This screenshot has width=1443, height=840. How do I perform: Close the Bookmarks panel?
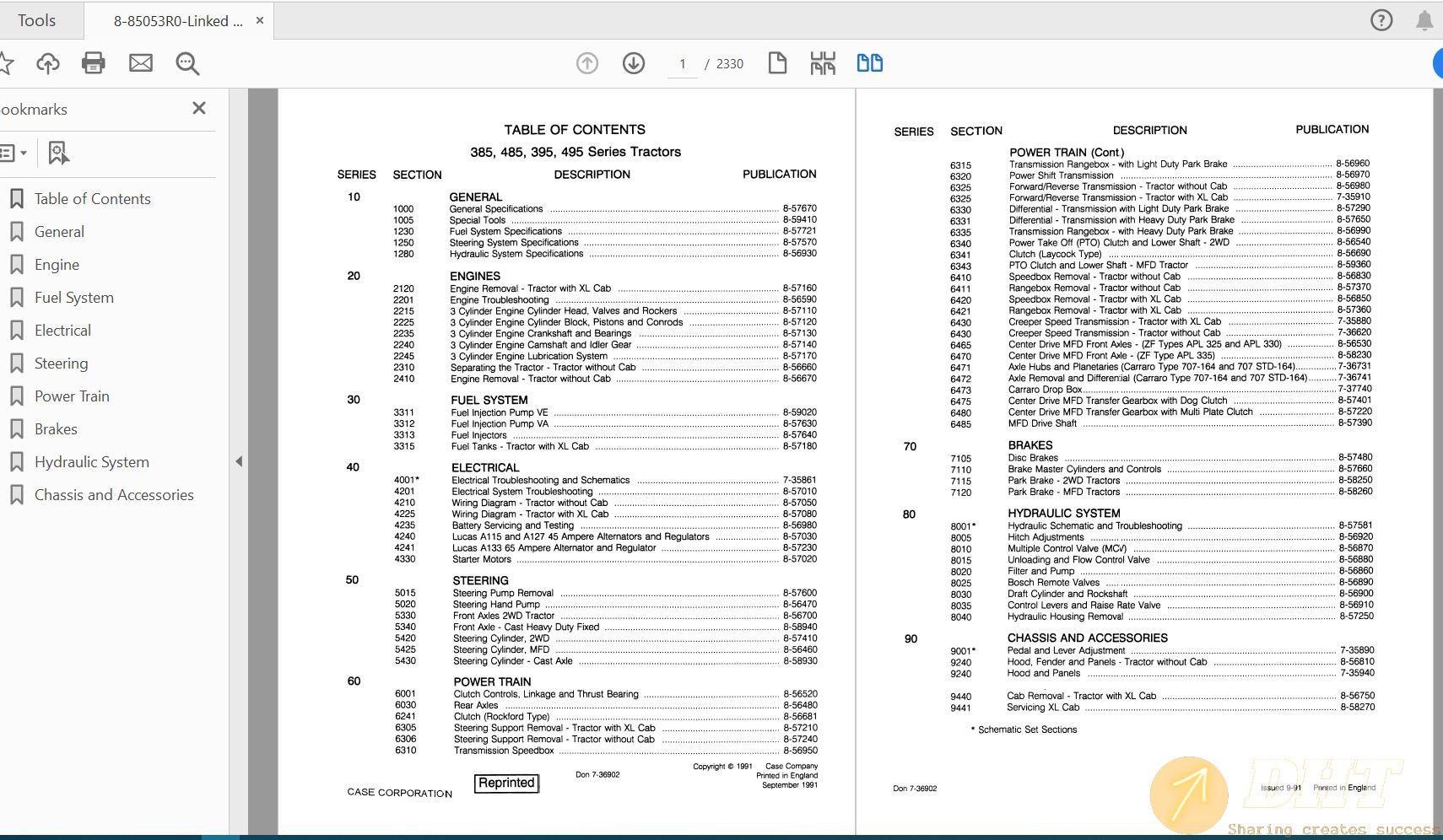(199, 108)
